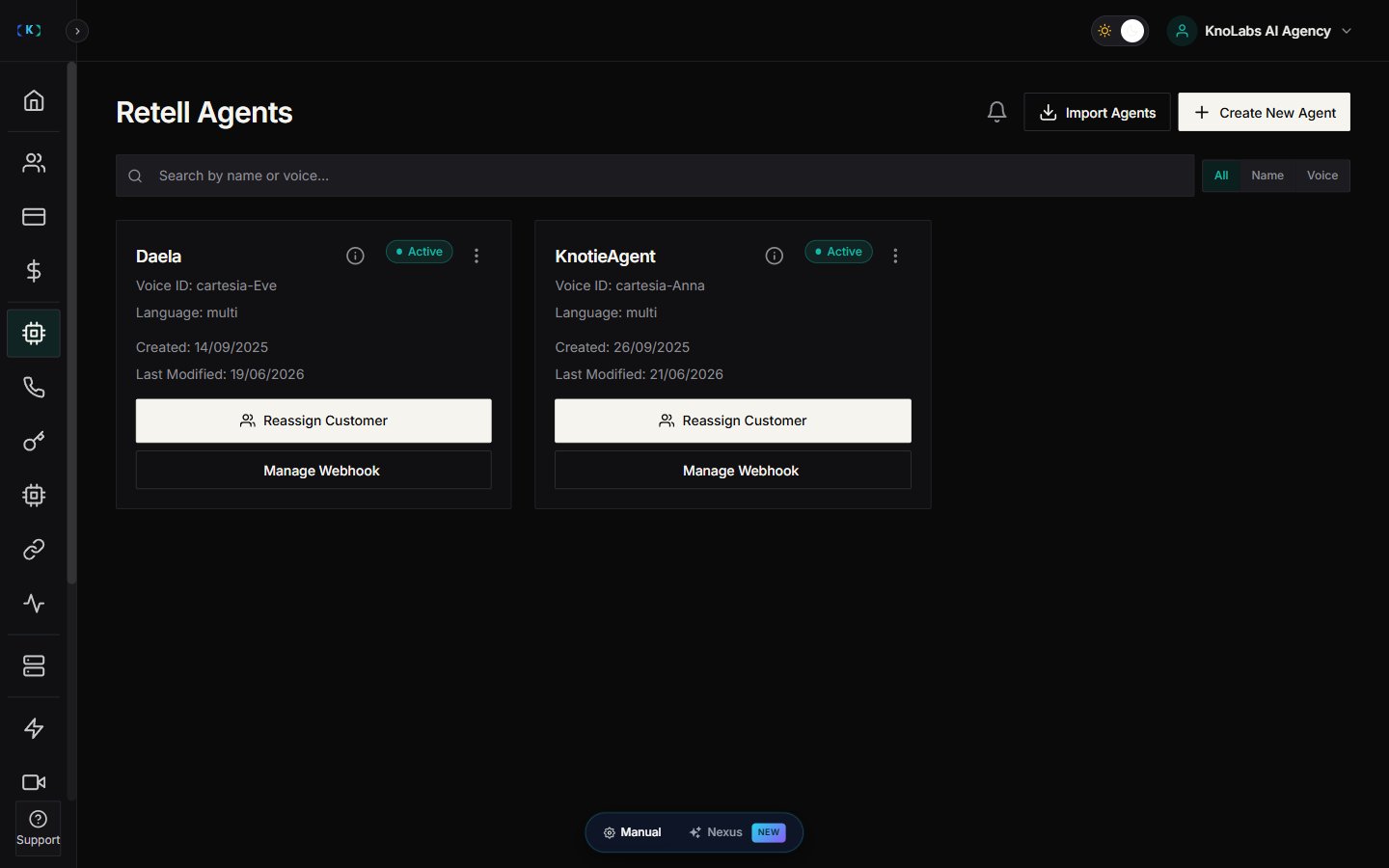Image resolution: width=1389 pixels, height=868 pixels.
Task: Open the info icon on KnotieAgent card
Action: tap(775, 256)
